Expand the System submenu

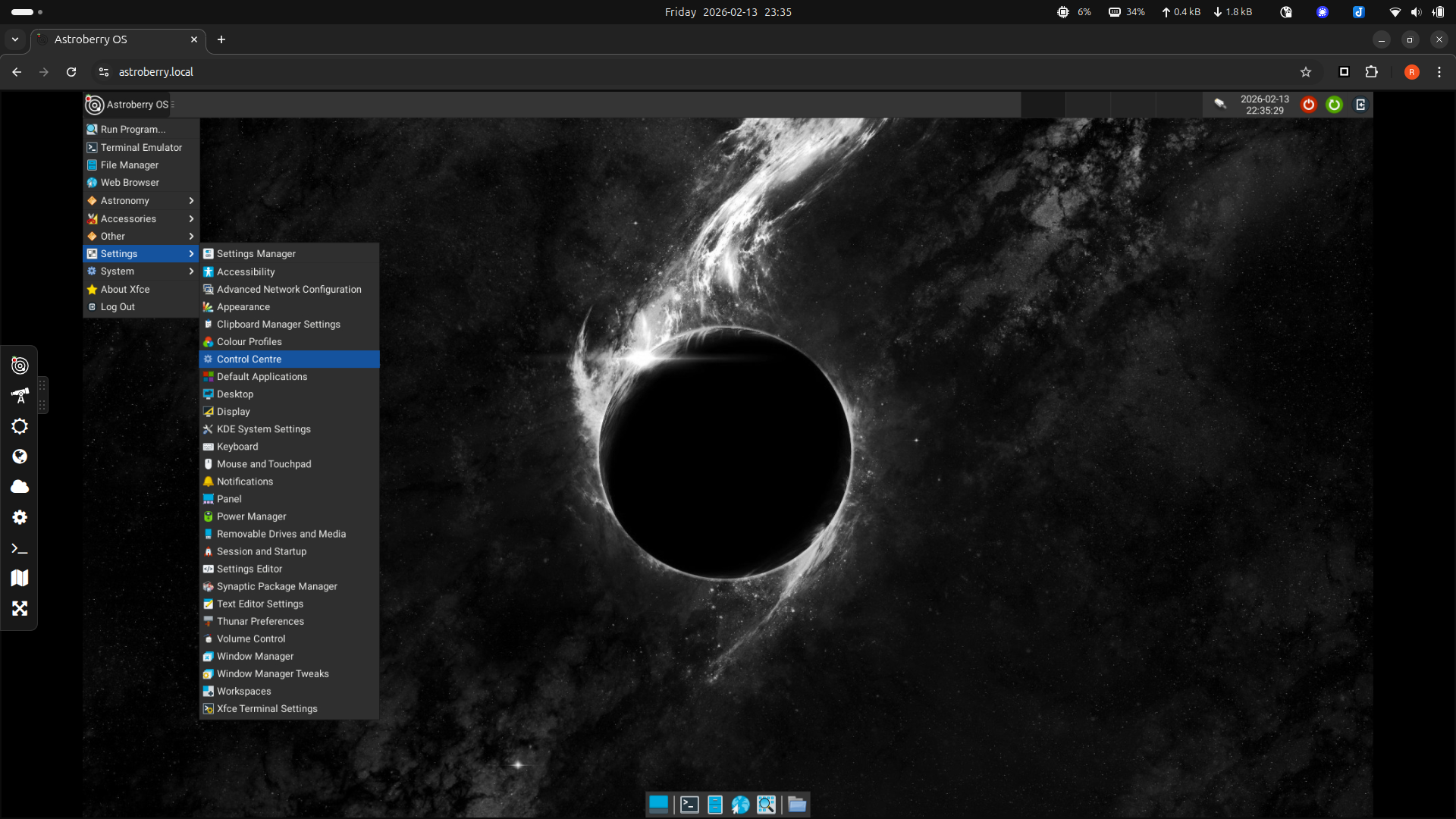140,271
